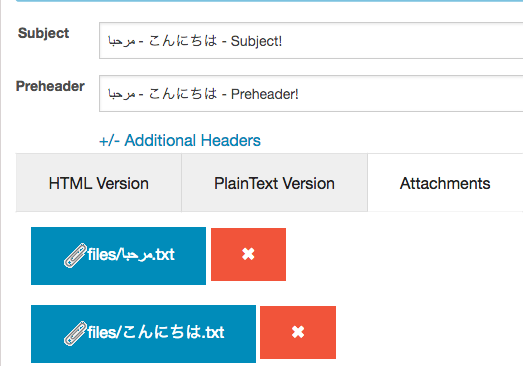
Task: Focus the Subject input field
Action: 311,41
